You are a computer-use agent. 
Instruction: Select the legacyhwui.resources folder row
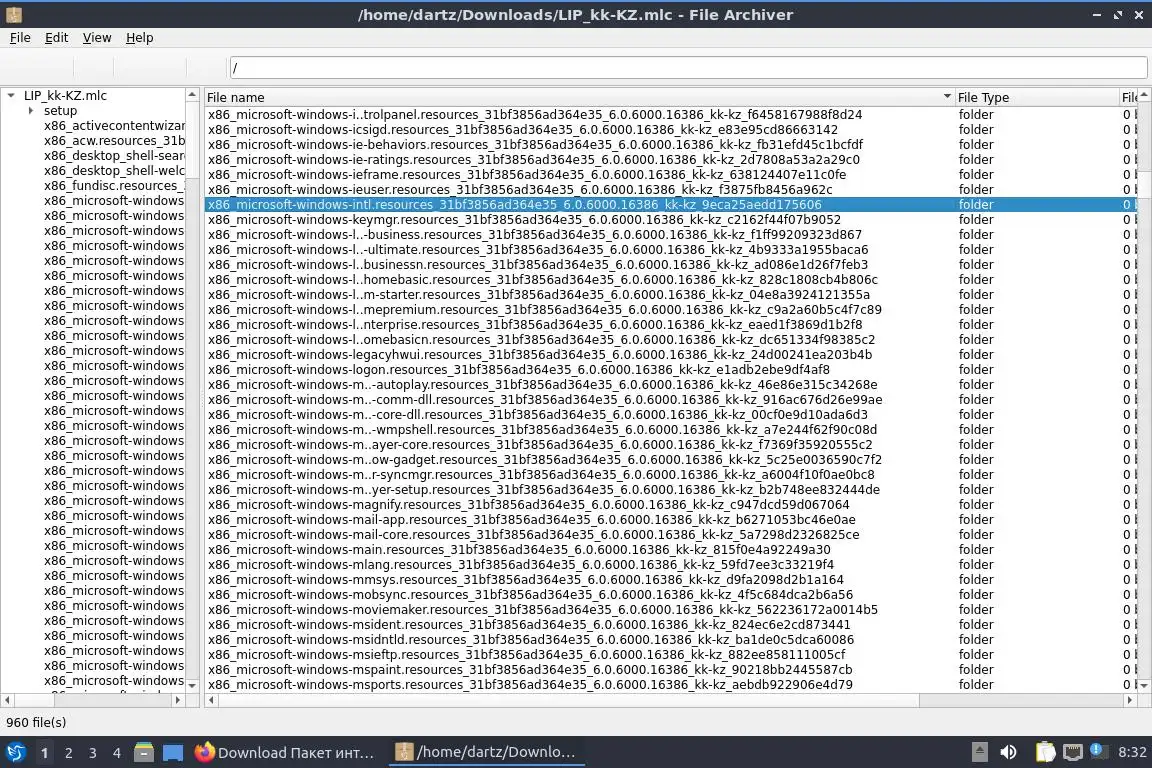pyautogui.click(x=671, y=355)
